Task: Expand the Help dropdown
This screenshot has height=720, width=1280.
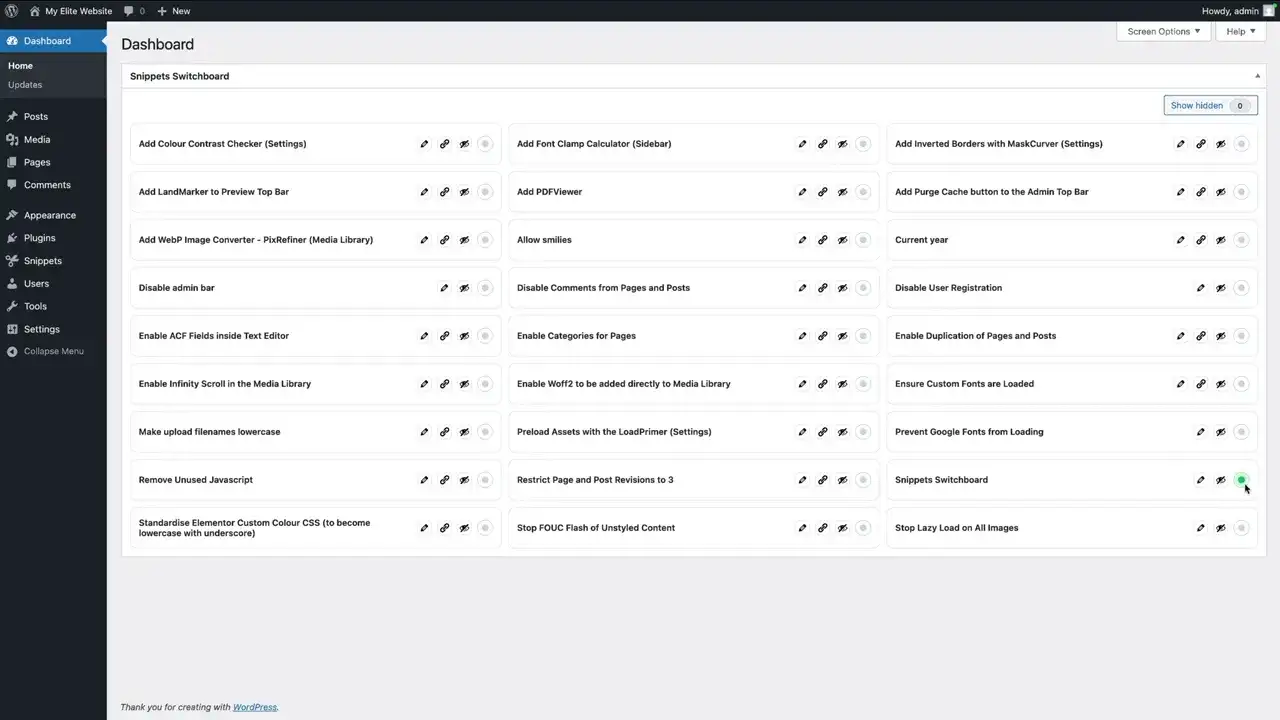Action: click(1239, 31)
